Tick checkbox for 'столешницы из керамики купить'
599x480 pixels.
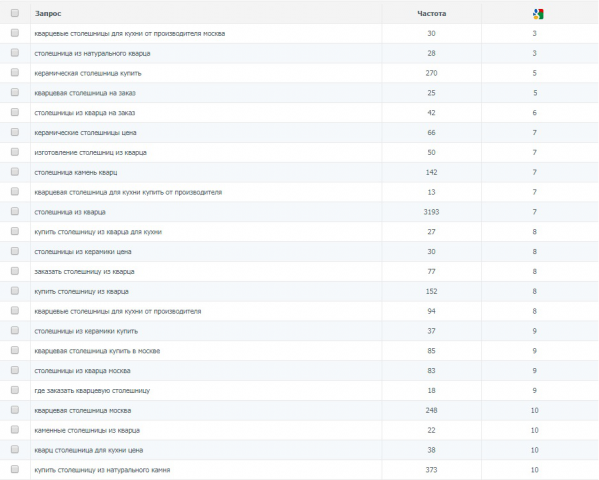(15, 331)
